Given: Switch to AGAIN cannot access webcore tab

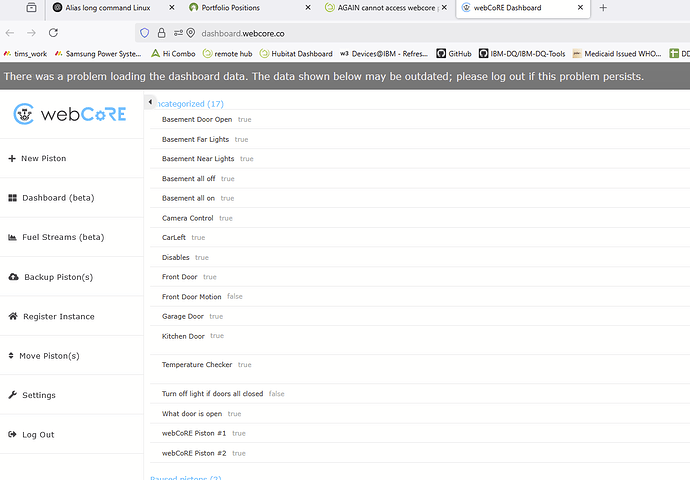Looking at the screenshot, I should [386, 7].
